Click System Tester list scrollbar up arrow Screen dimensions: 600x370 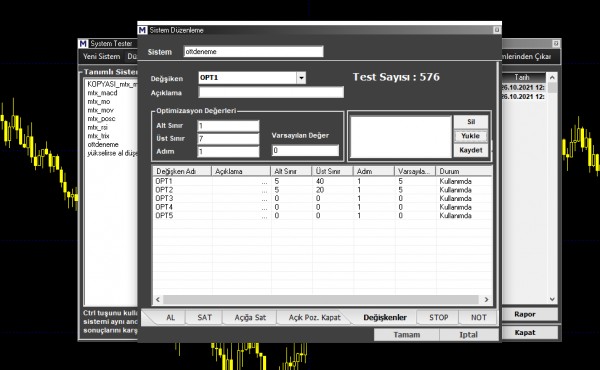pos(552,78)
